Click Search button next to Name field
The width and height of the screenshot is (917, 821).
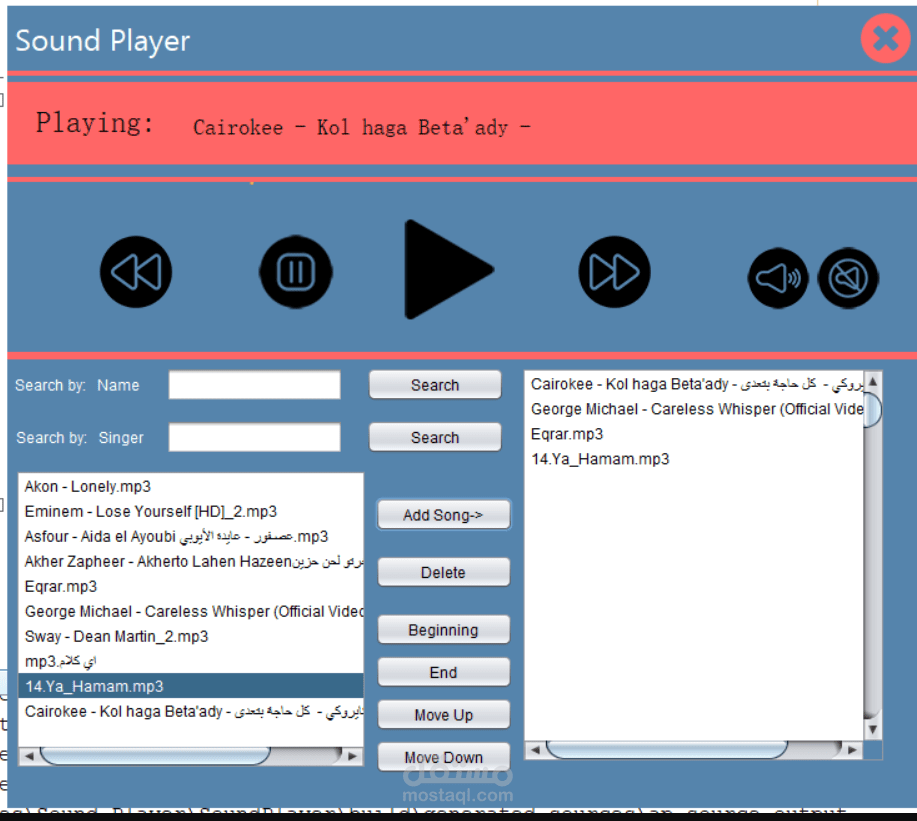(435, 385)
